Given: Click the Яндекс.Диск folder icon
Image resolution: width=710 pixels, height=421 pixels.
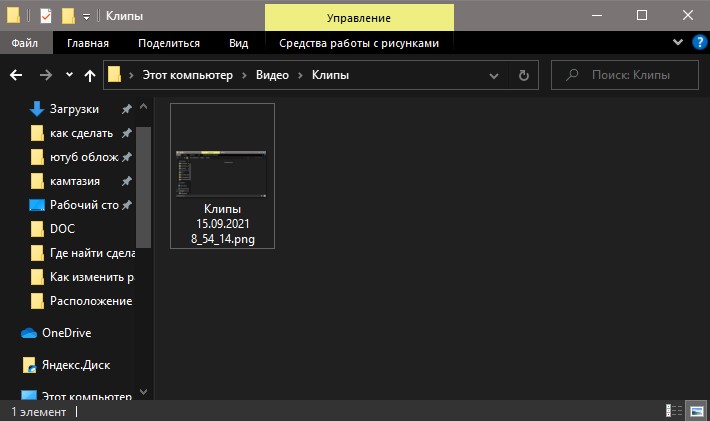Looking at the screenshot, I should (x=29, y=365).
